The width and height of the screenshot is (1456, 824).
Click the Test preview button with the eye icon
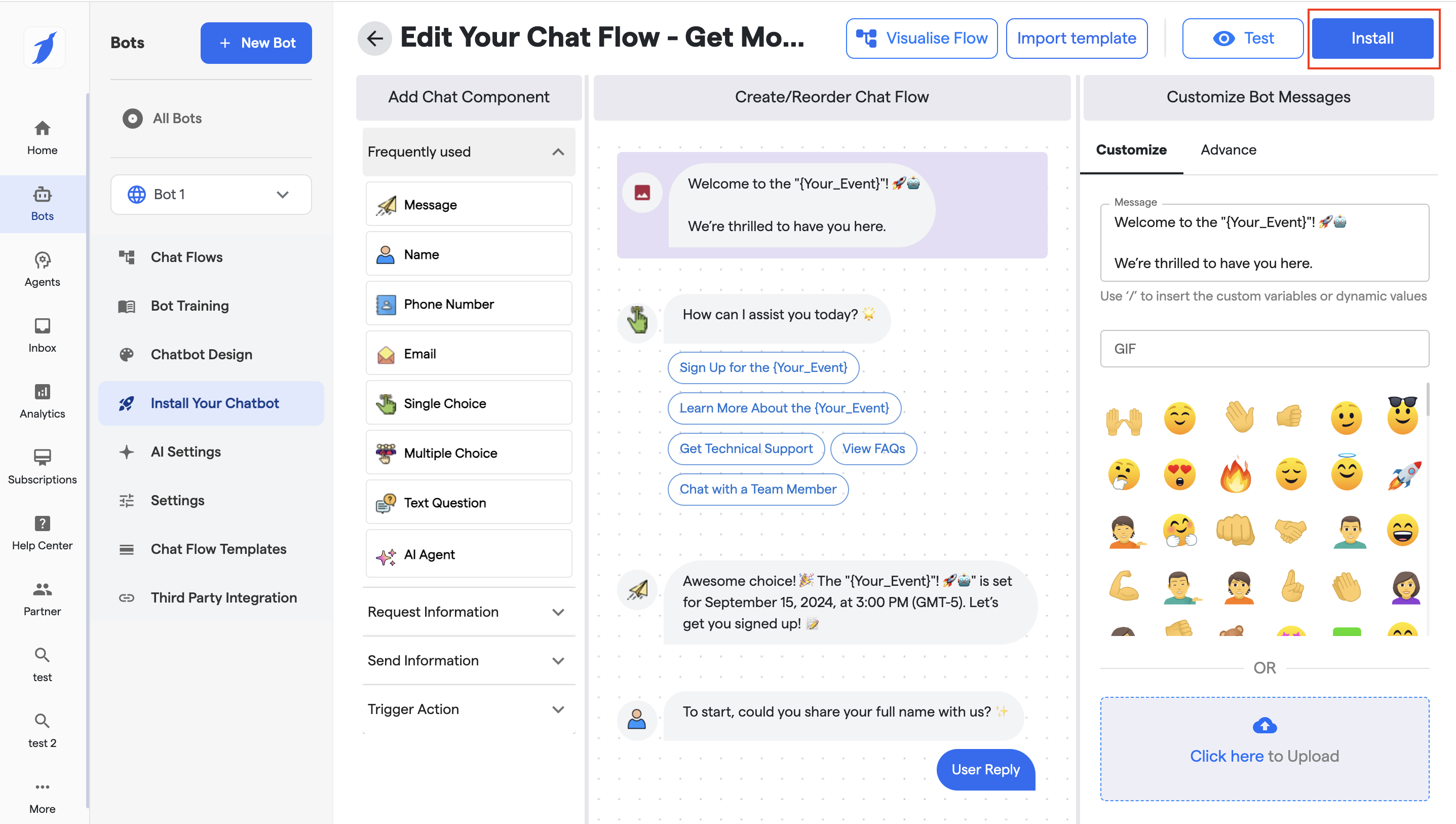(x=1242, y=39)
